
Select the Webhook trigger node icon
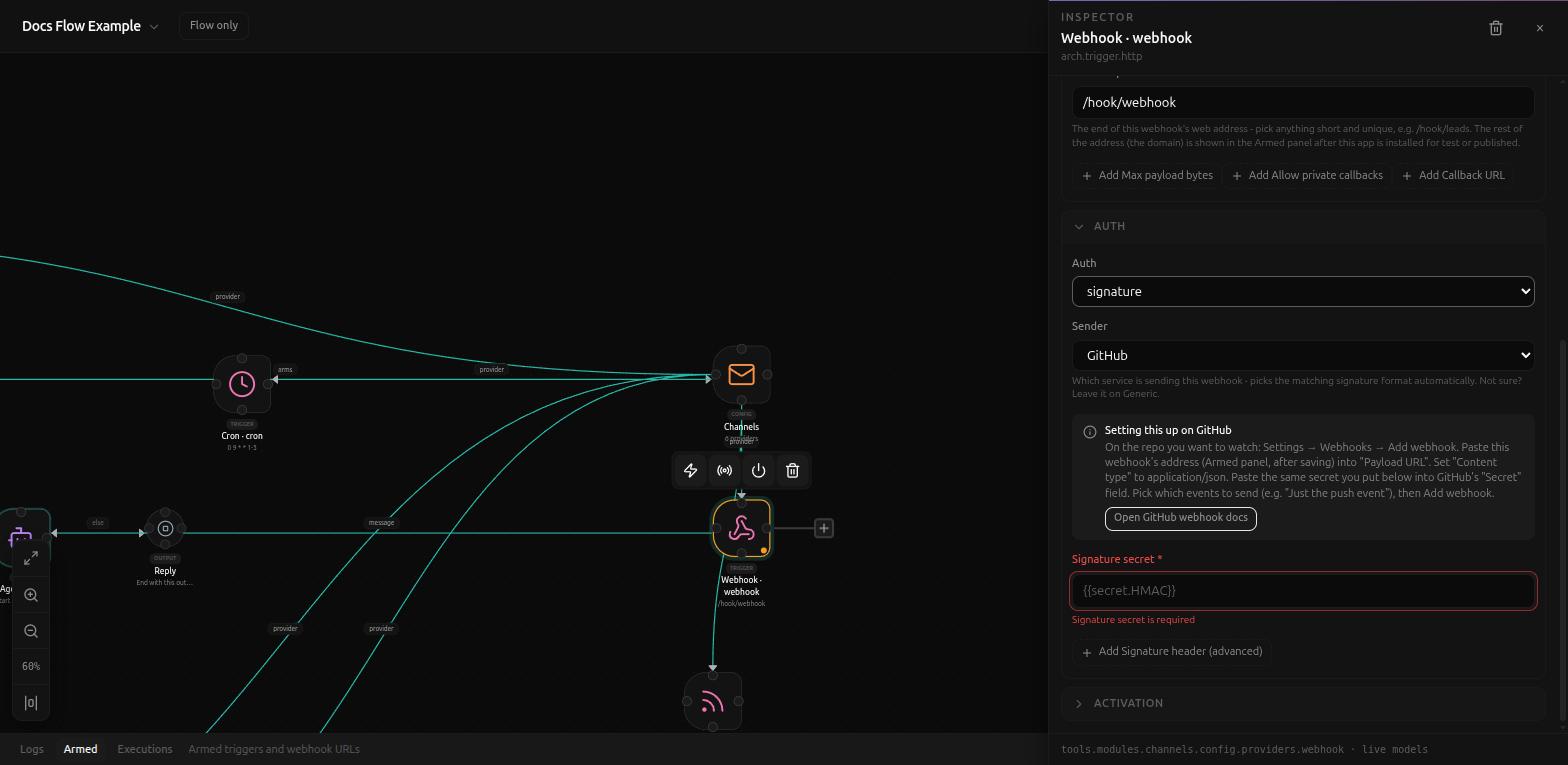click(742, 528)
